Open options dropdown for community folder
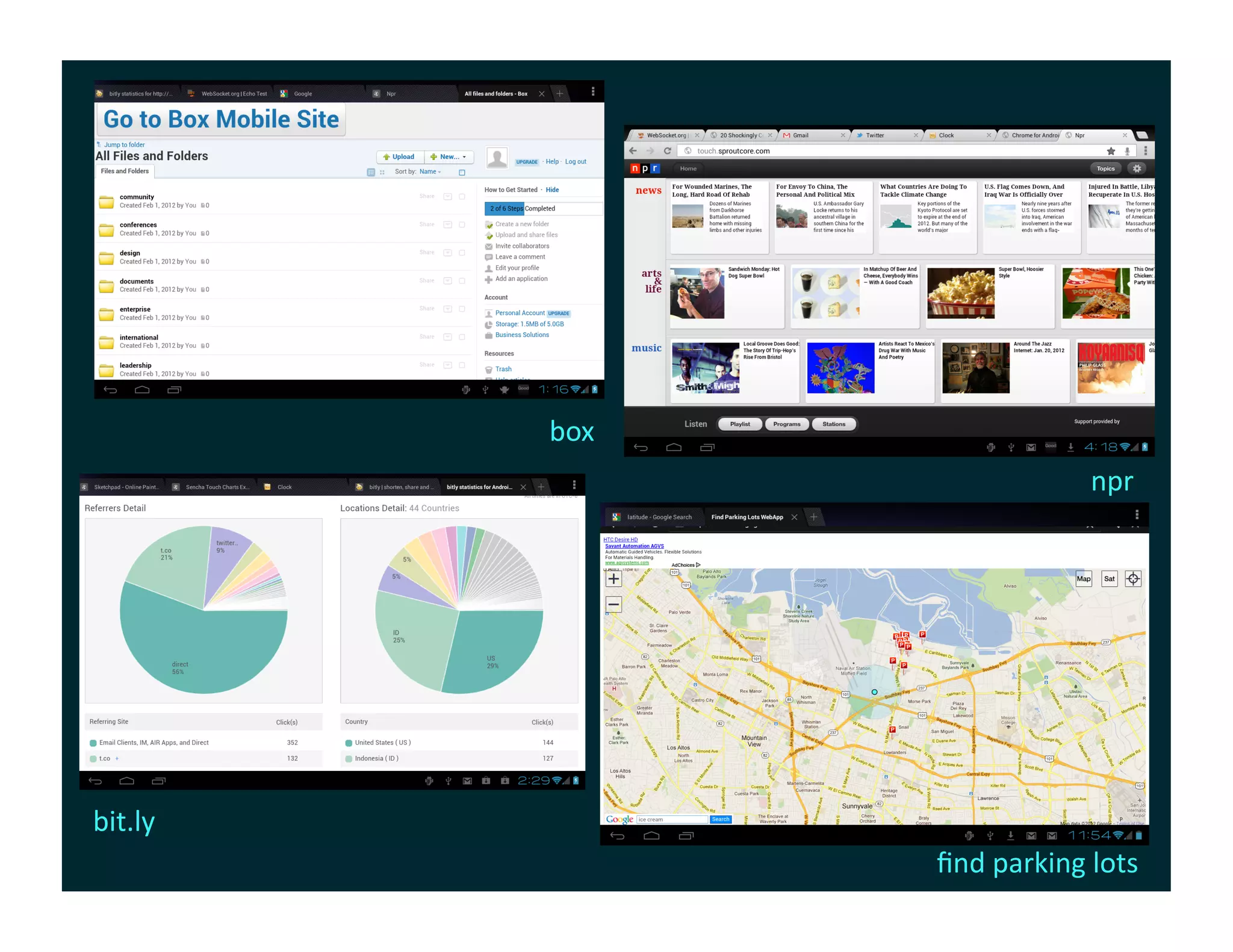 (447, 196)
